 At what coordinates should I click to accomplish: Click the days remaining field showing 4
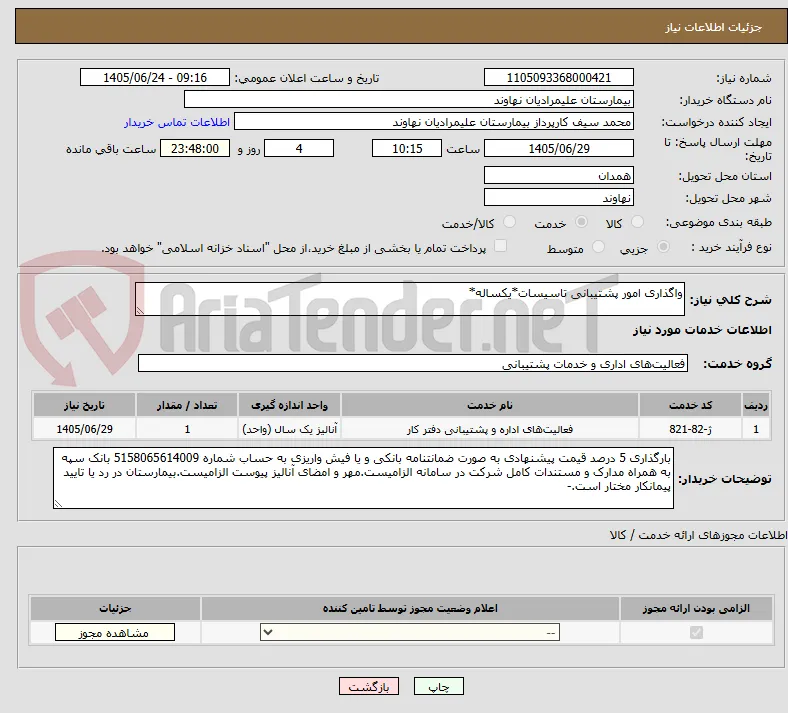pyautogui.click(x=299, y=148)
